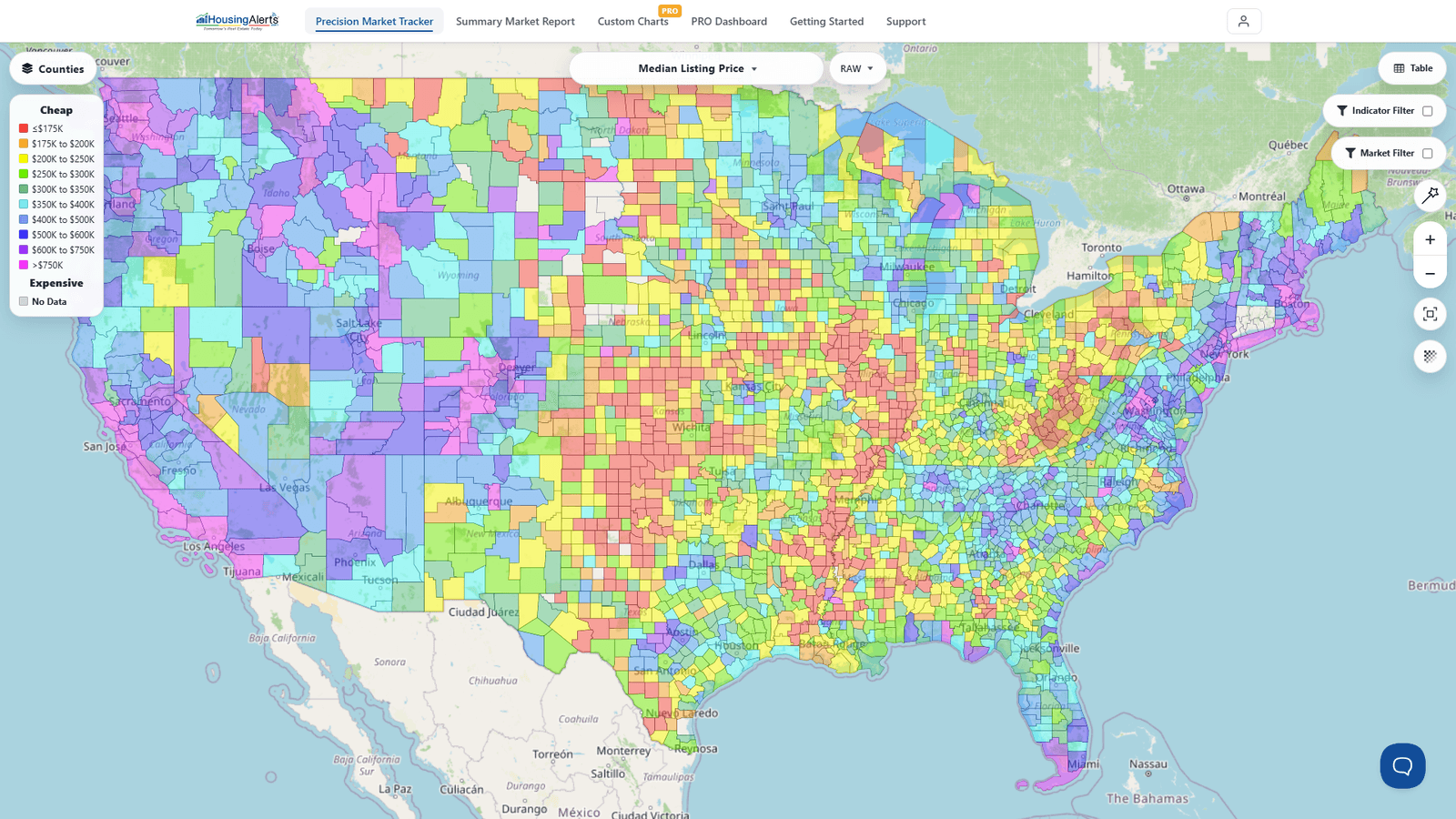Click the green $250K to $300K swatch
Image resolution: width=1456 pixels, height=819 pixels.
point(24,174)
